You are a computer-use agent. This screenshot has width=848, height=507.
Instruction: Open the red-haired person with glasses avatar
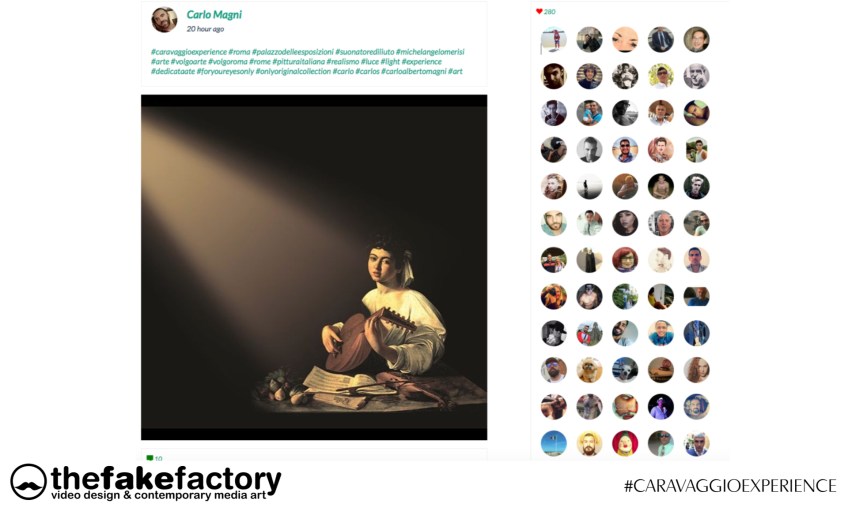point(625,260)
